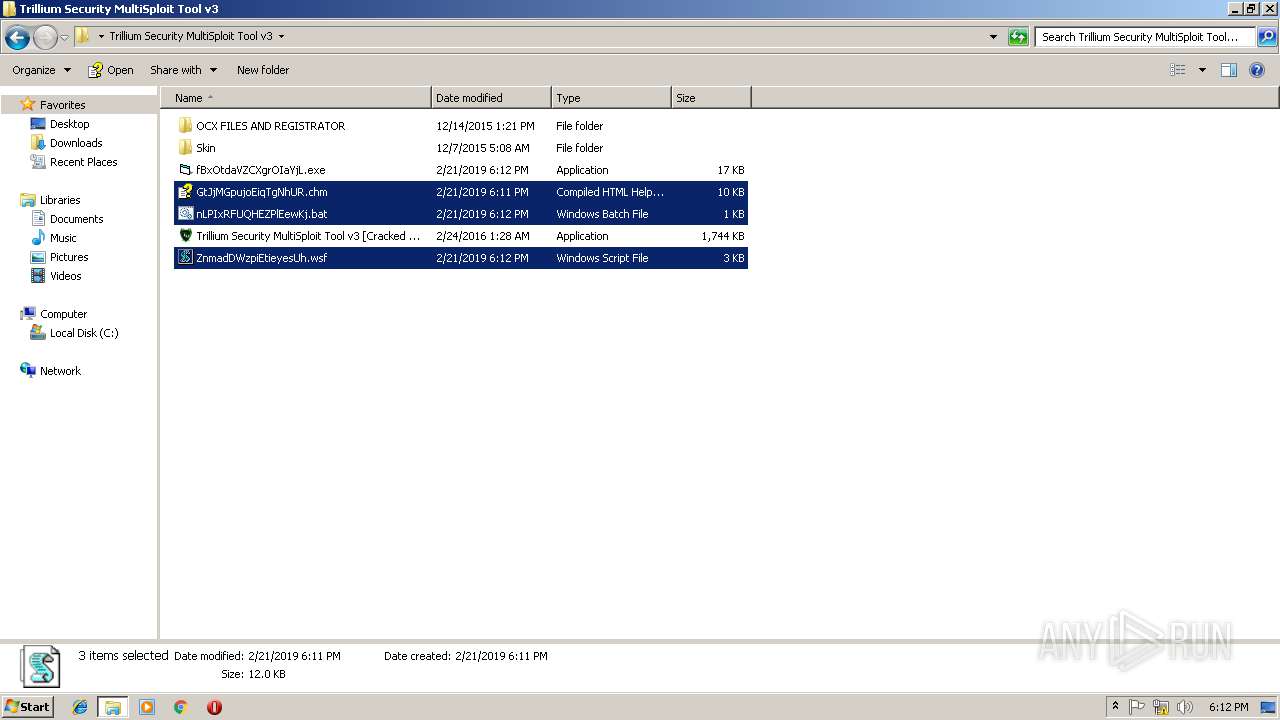This screenshot has width=1280, height=720.
Task: Click the red security taskbar icon
Action: tap(214, 707)
